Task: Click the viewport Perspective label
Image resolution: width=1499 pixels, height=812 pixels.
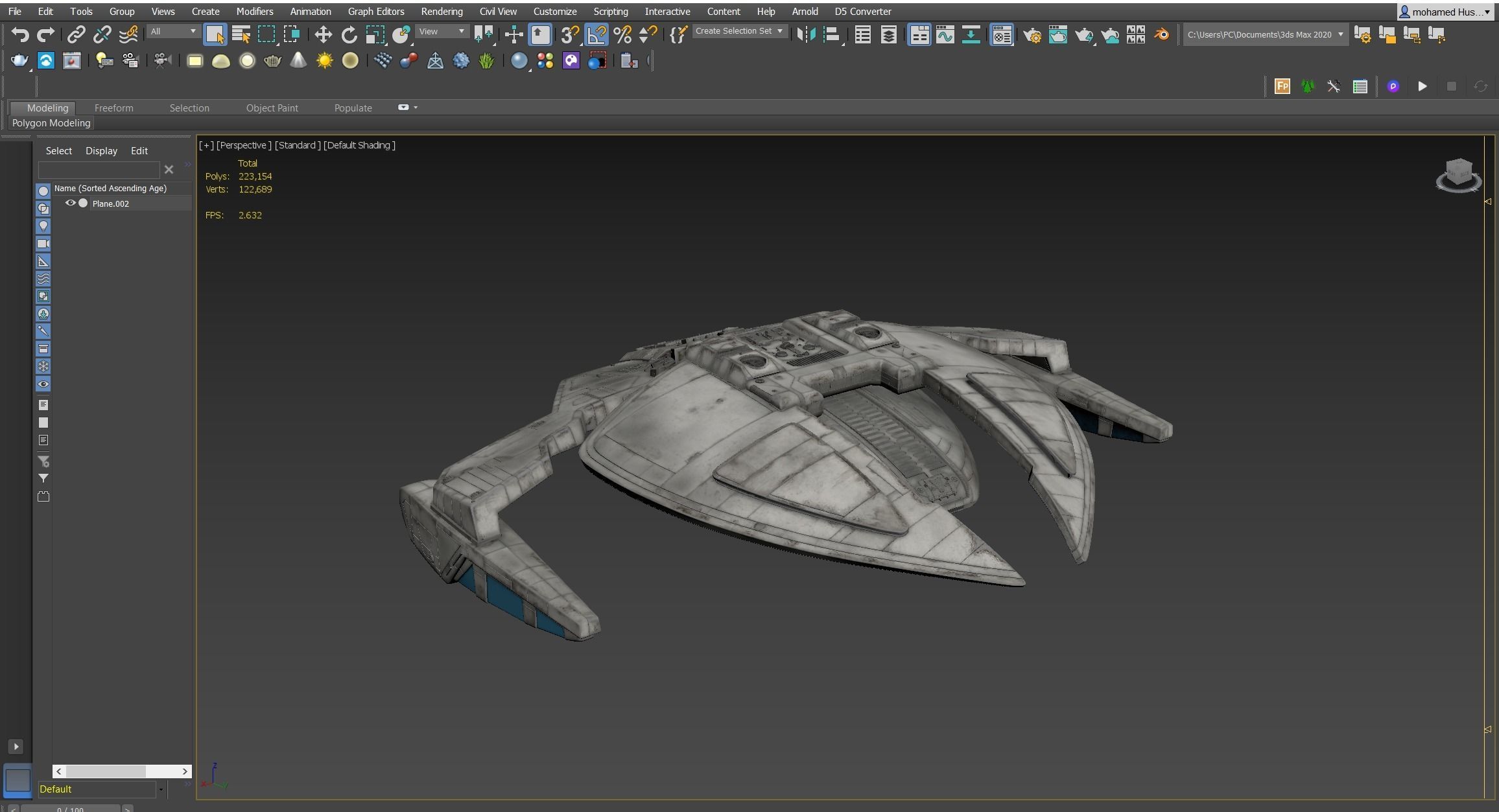Action: pyautogui.click(x=244, y=145)
